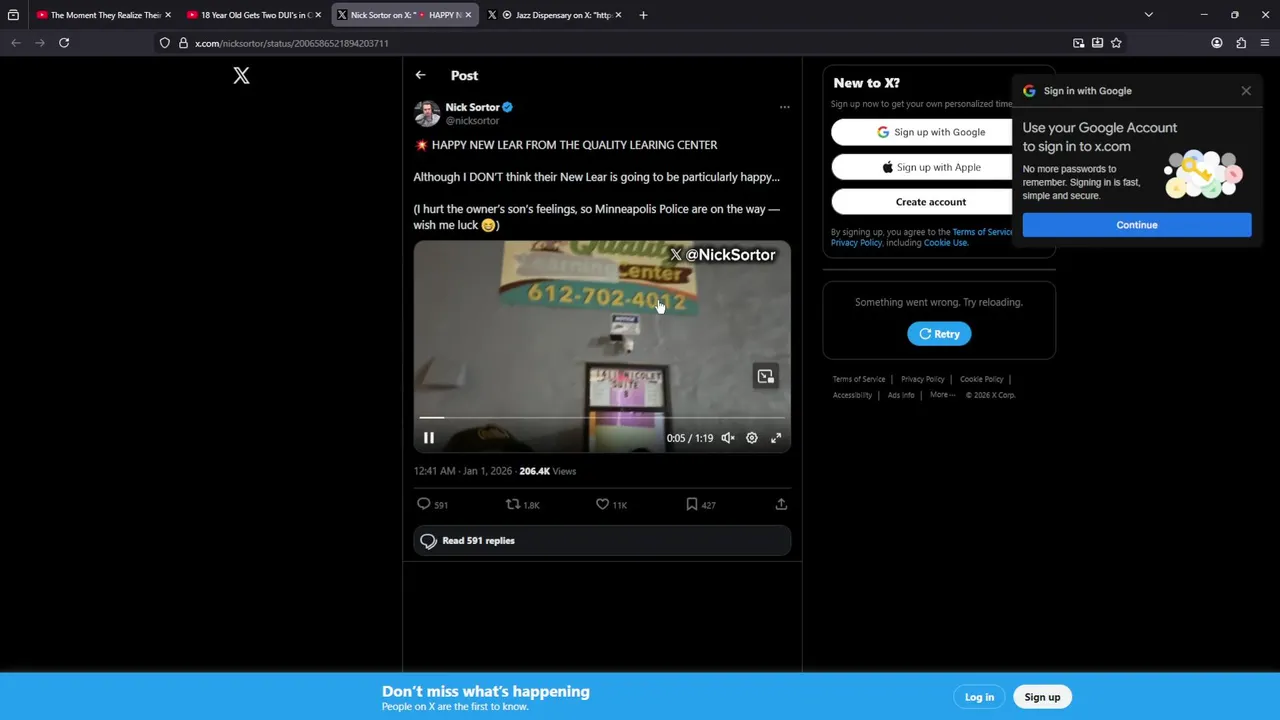Switch to the Jazz Dispensary on X tab
Viewport: 1280px width, 720px height.
(555, 15)
